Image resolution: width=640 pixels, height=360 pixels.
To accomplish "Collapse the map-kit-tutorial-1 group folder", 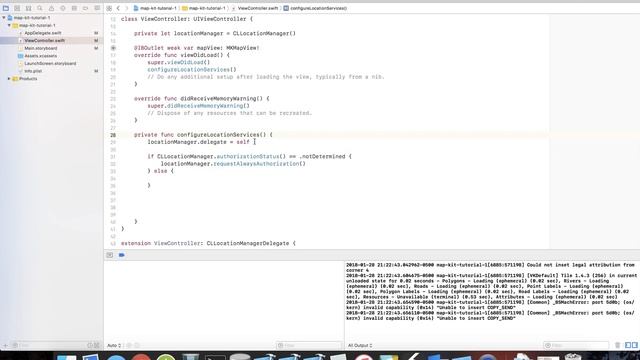I will 9,25.
